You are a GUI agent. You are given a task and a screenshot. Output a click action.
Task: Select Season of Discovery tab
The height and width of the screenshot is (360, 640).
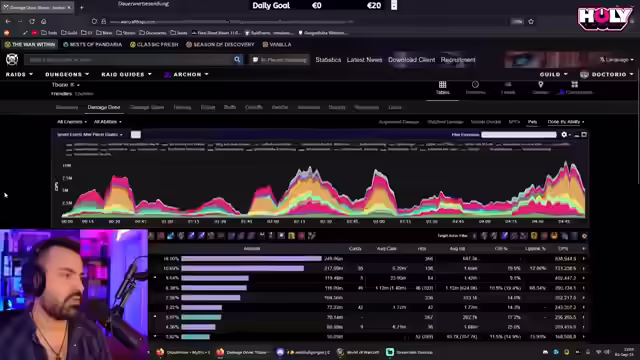coord(220,44)
